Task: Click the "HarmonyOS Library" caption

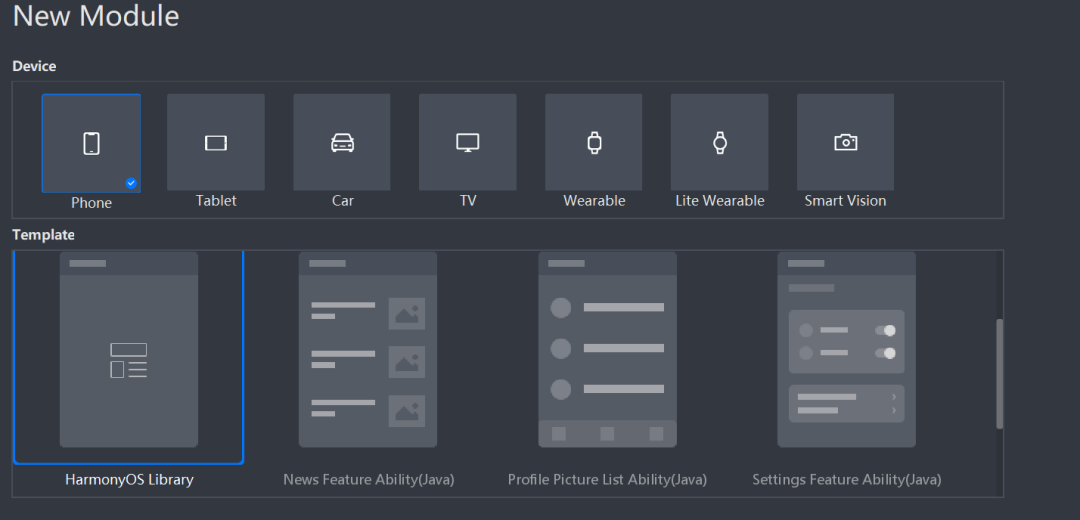Action: pos(129,479)
